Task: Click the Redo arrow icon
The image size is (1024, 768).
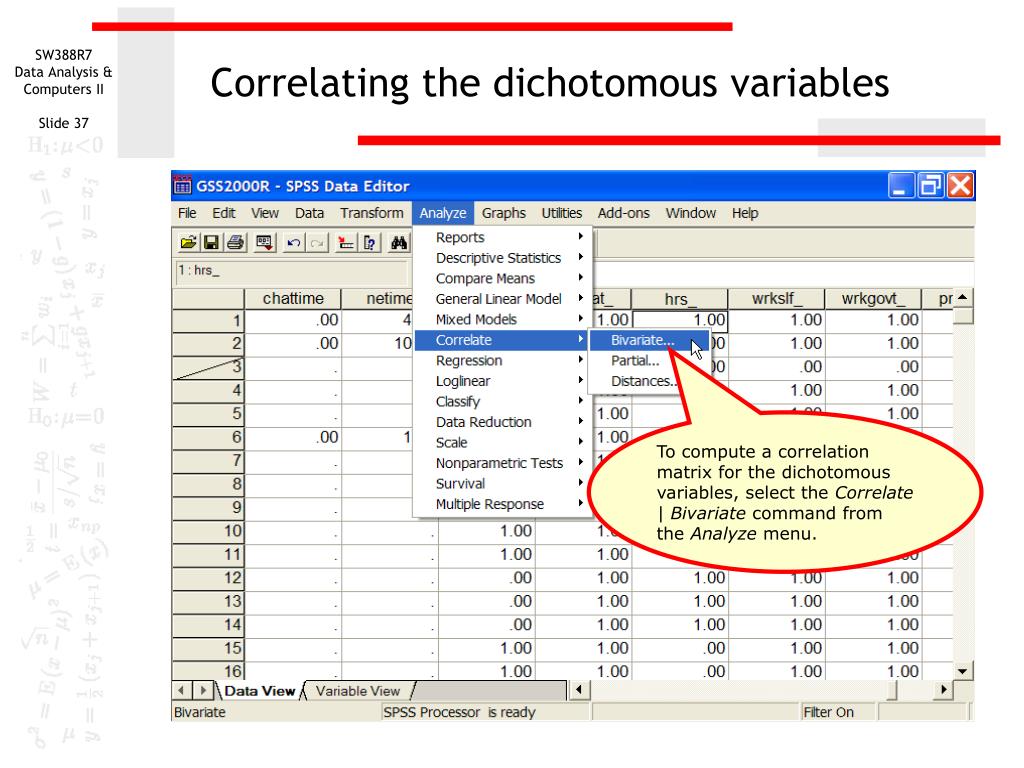Action: [317, 243]
